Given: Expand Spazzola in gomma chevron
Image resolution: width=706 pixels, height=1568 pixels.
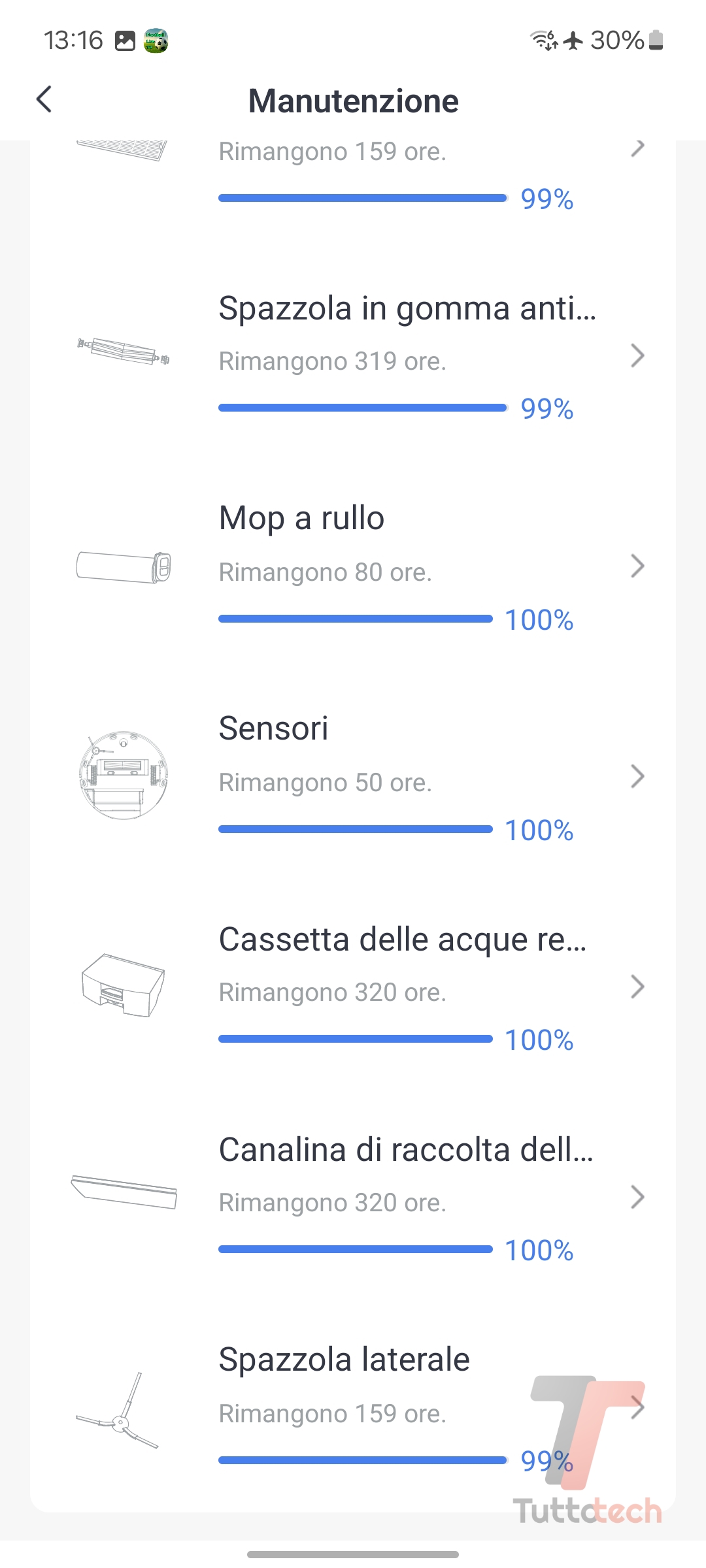Looking at the screenshot, I should coord(637,356).
